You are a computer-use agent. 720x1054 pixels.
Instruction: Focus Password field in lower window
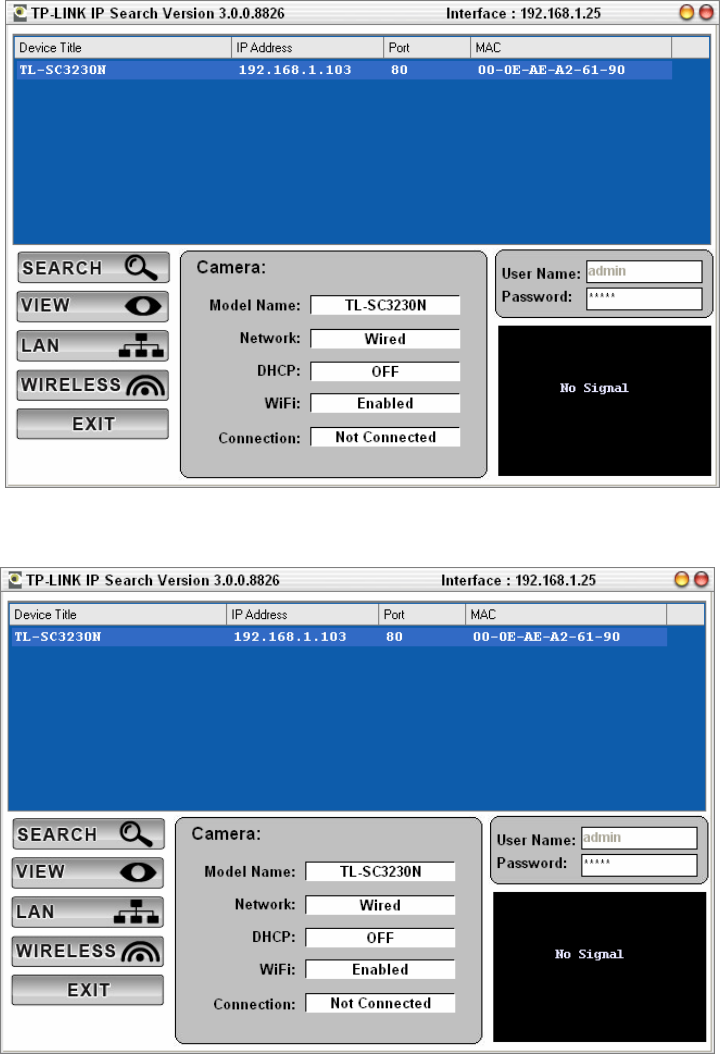coord(639,865)
